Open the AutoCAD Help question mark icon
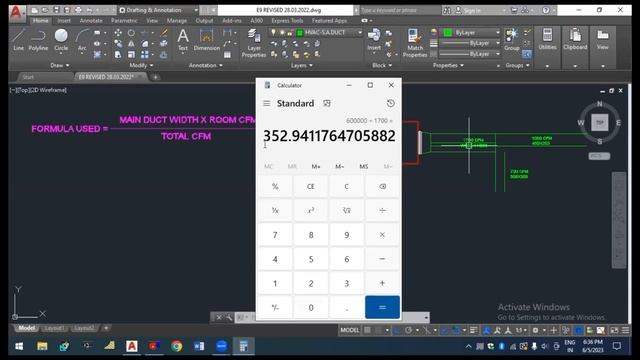 click(x=546, y=10)
